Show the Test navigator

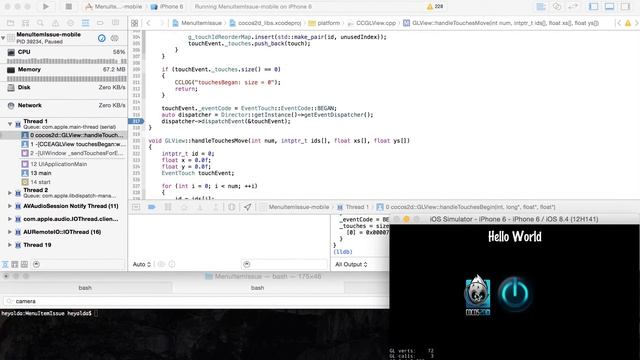(70, 23)
